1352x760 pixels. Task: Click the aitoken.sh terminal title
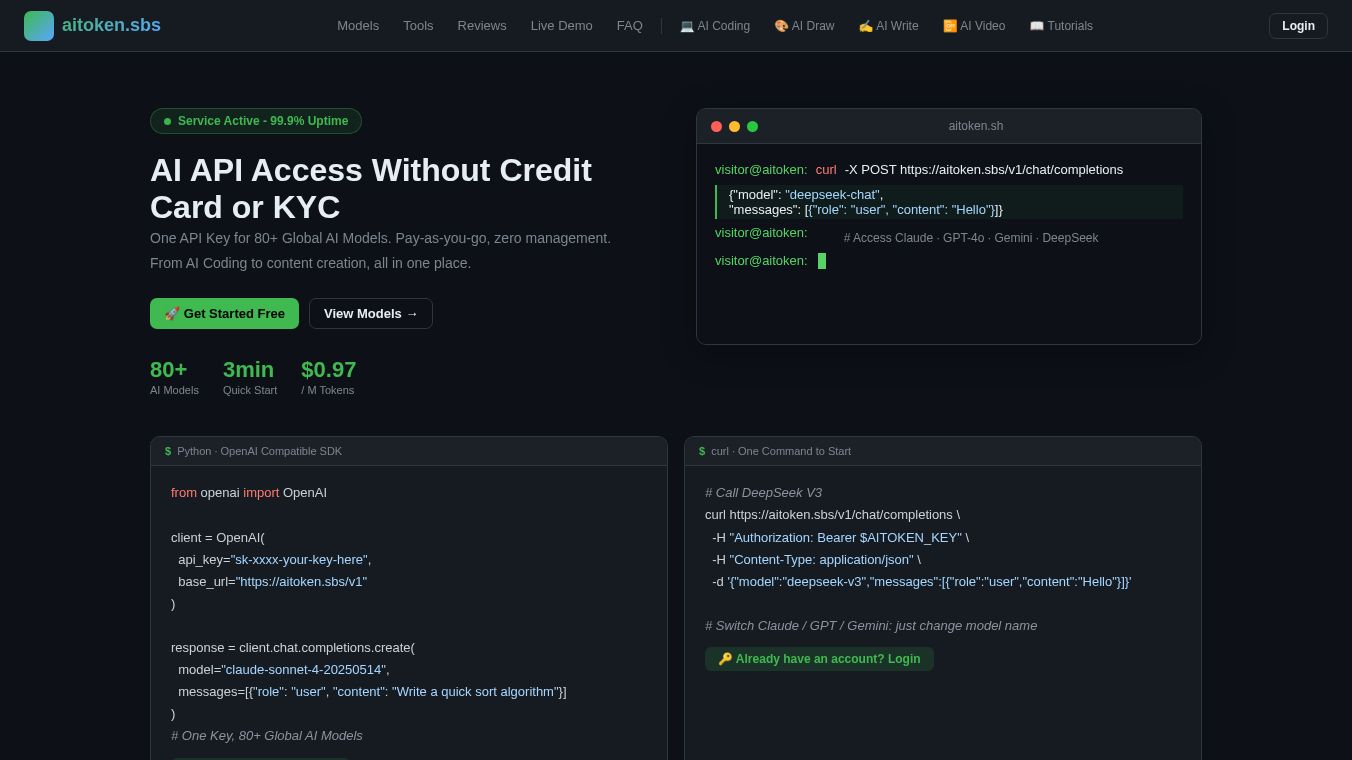click(x=976, y=126)
